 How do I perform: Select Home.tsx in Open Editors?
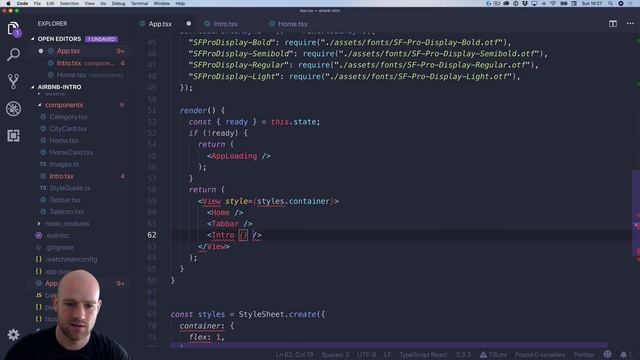(x=71, y=75)
